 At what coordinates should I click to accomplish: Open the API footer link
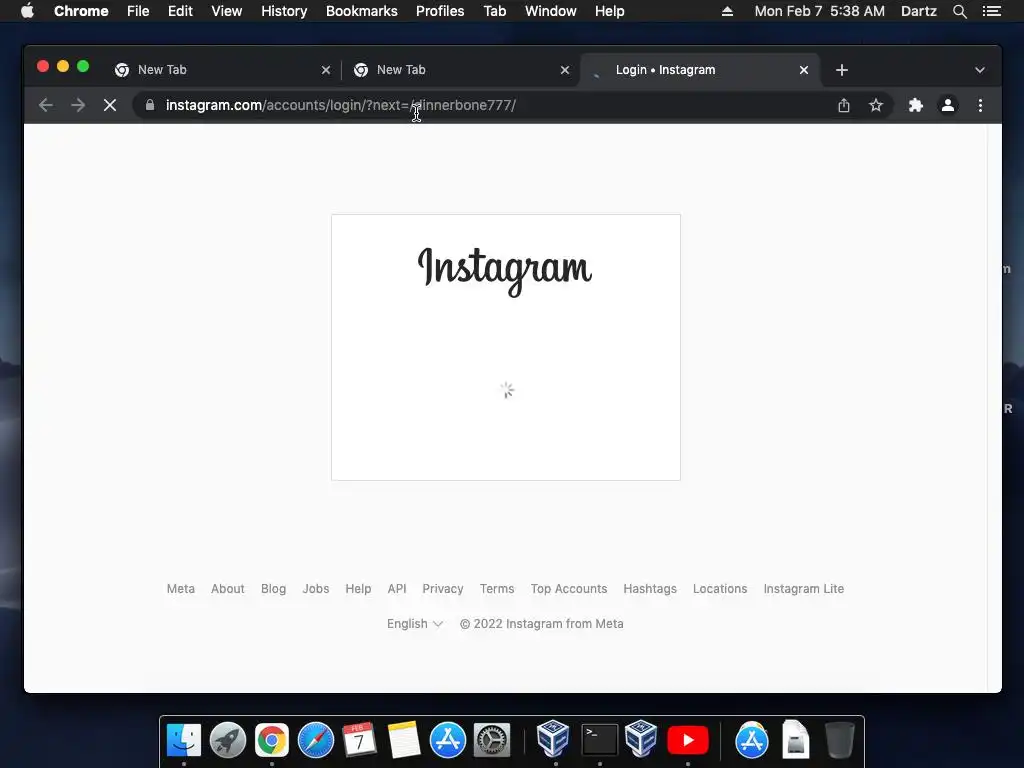(397, 588)
